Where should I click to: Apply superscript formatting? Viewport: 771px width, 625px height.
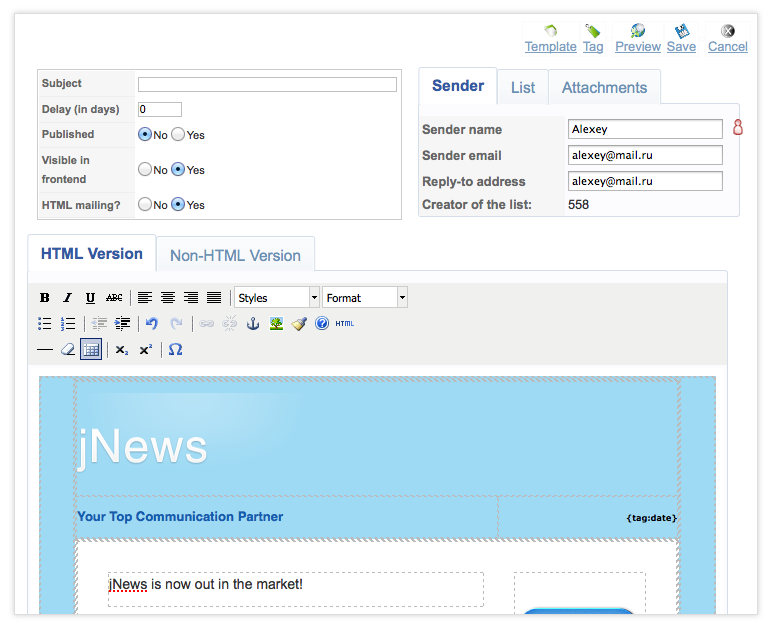tap(146, 350)
